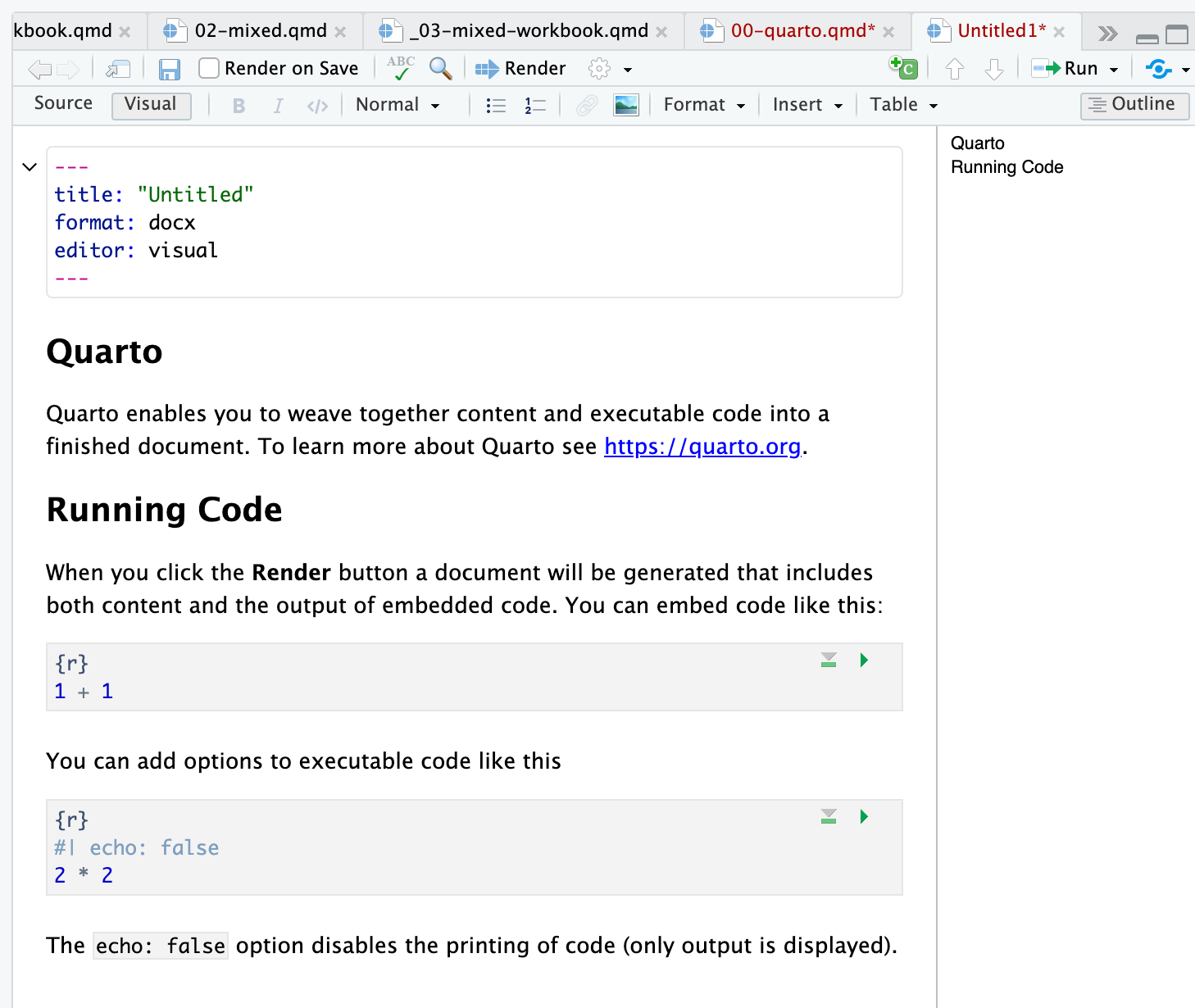
Task: Open the Format menu
Action: pyautogui.click(x=704, y=105)
